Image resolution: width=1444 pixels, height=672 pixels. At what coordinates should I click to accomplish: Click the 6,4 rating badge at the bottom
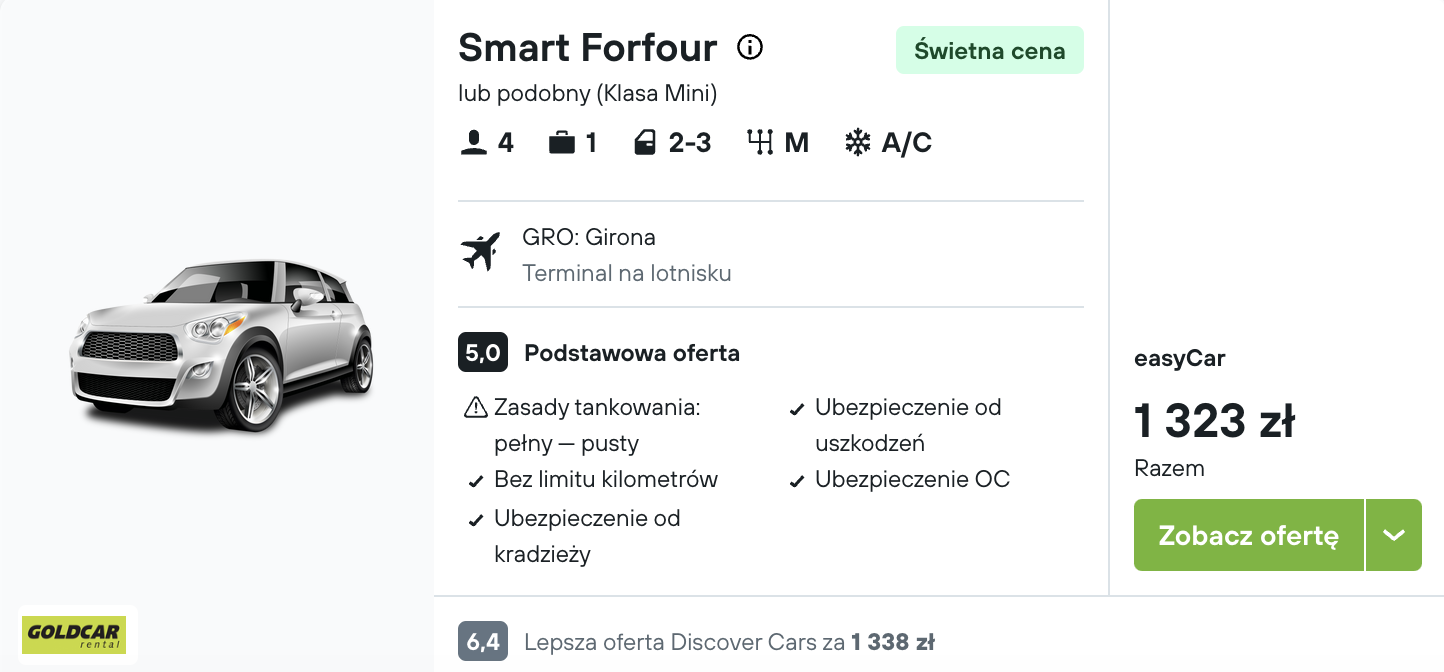(x=482, y=641)
